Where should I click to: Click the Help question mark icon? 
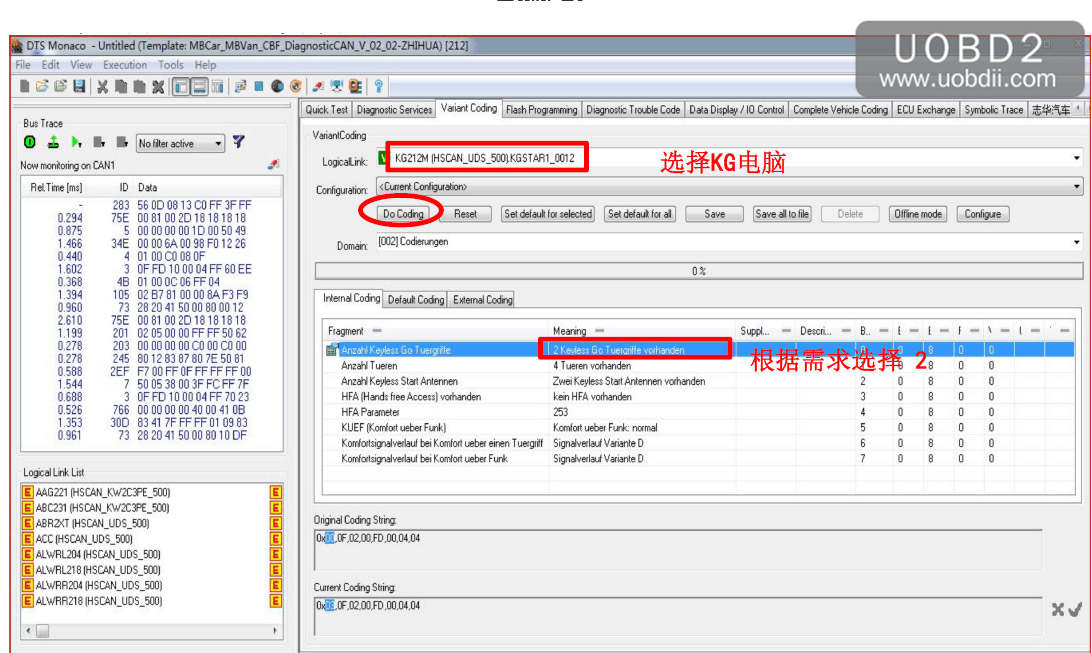(378, 86)
